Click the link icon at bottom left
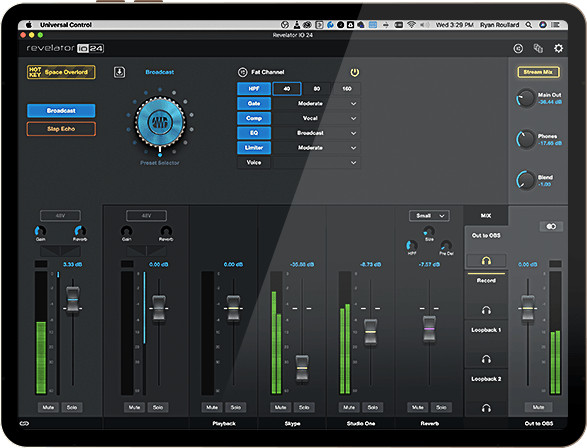 point(24,423)
